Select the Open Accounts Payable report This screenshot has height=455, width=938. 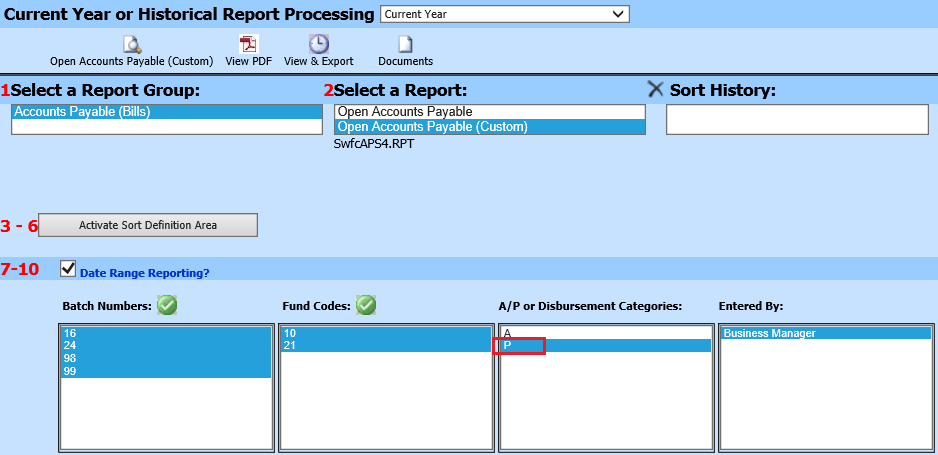489,112
